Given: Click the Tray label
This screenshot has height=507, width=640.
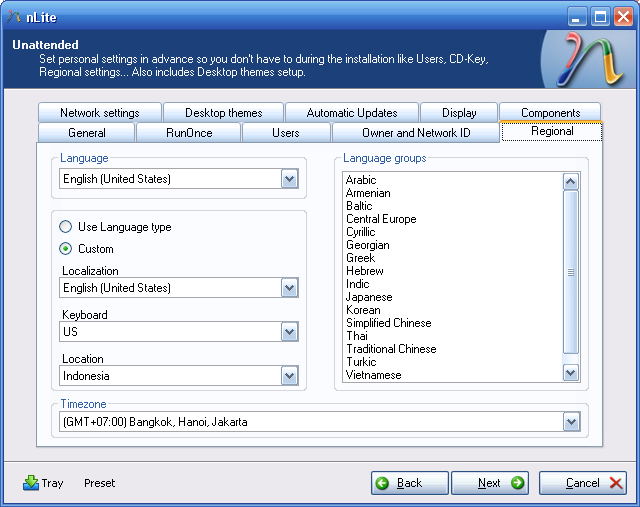Looking at the screenshot, I should coord(52,483).
